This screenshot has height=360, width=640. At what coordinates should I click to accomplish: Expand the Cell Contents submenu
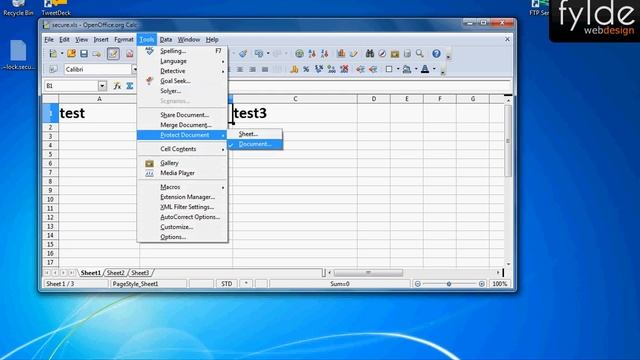coord(182,149)
